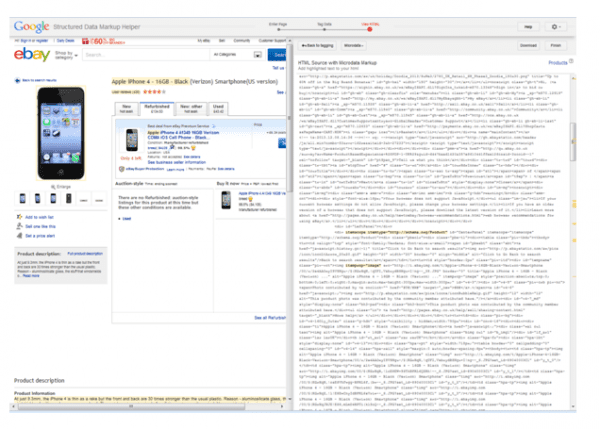Click the scroll-right arrow of the horizontal scrollbar

coord(282,407)
